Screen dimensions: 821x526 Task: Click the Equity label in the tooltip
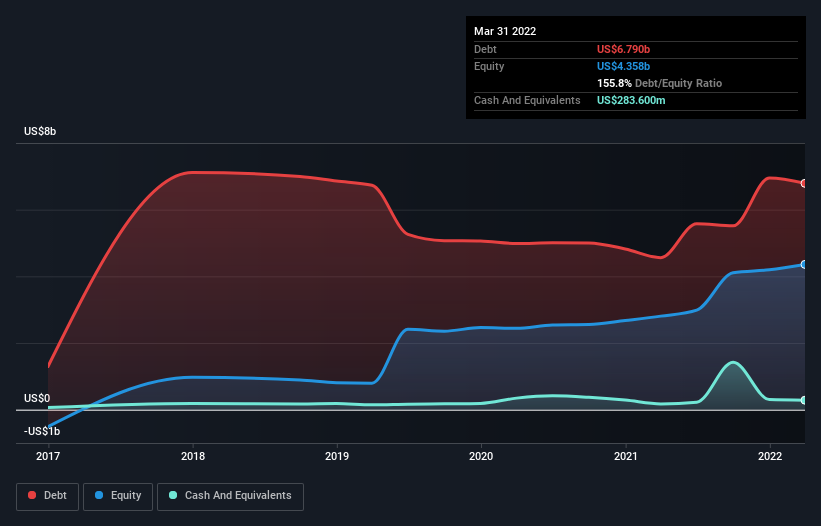(x=489, y=66)
